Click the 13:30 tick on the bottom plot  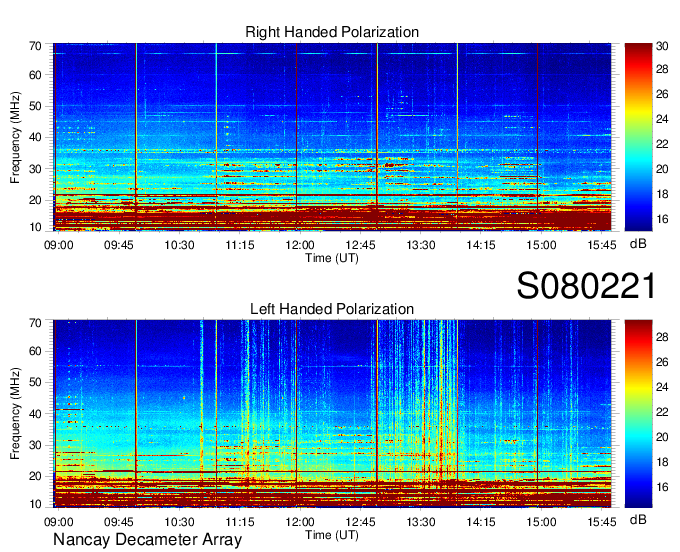(421, 522)
